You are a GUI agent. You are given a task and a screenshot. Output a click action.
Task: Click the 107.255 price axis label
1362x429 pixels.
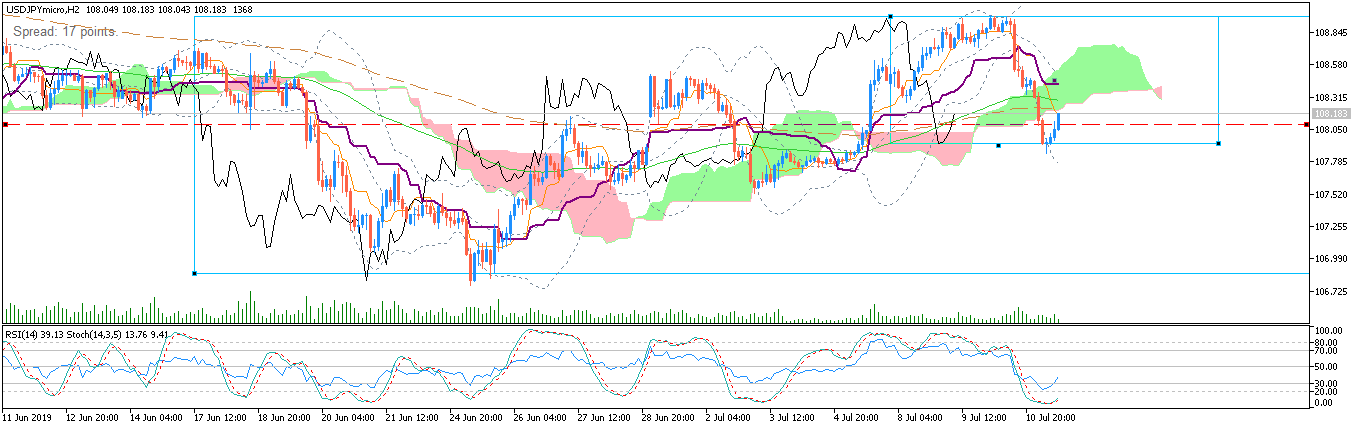tap(1331, 227)
